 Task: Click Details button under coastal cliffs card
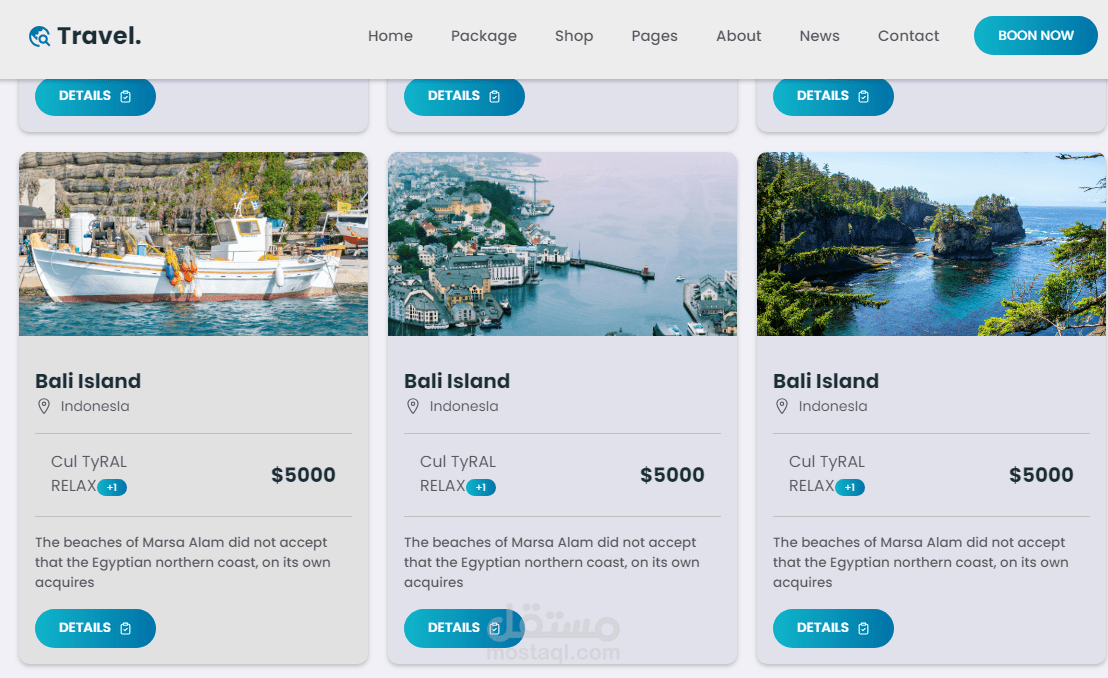pyautogui.click(x=833, y=628)
